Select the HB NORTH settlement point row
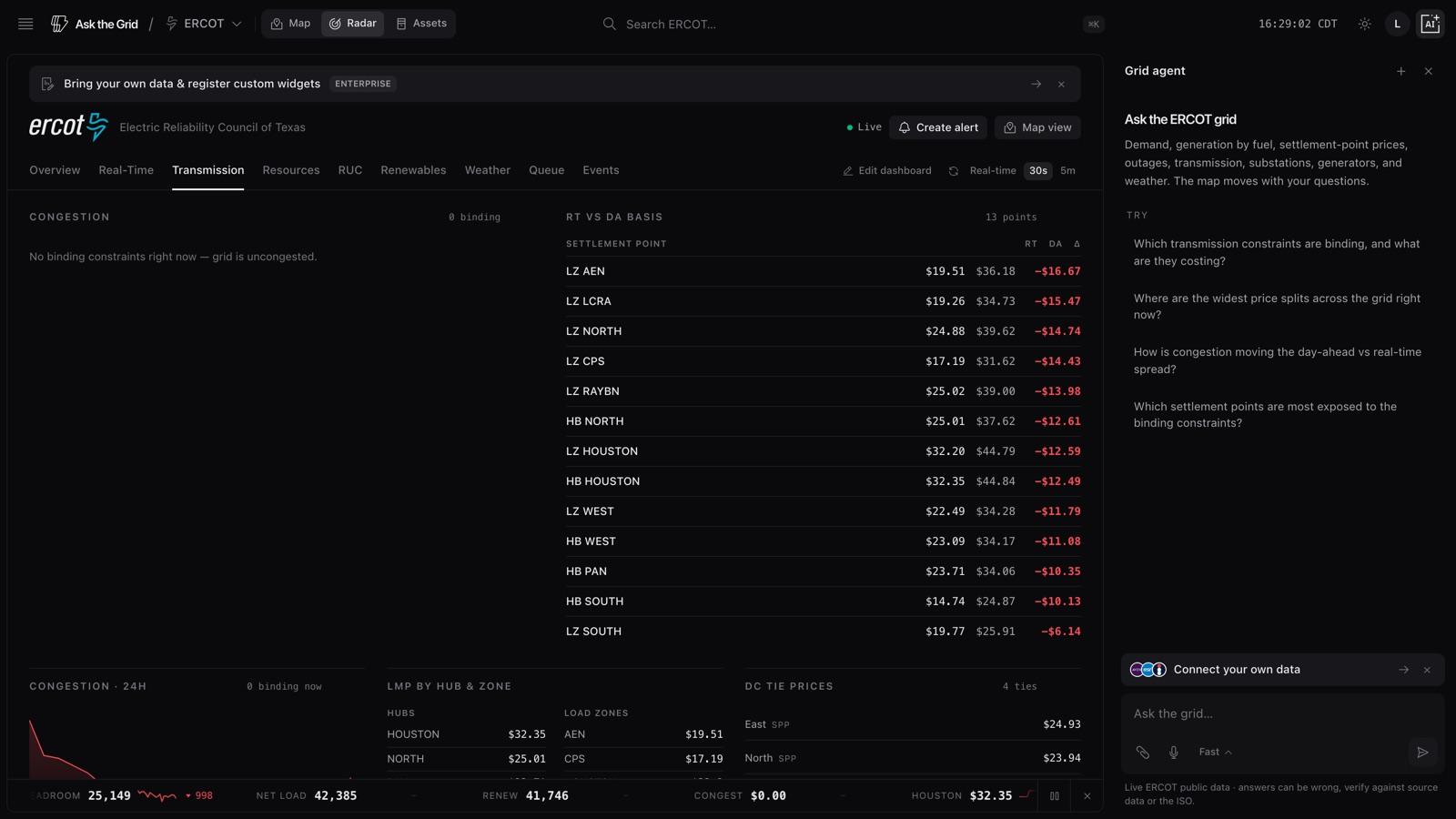Screen dimensions: 1456x819 pos(824,421)
